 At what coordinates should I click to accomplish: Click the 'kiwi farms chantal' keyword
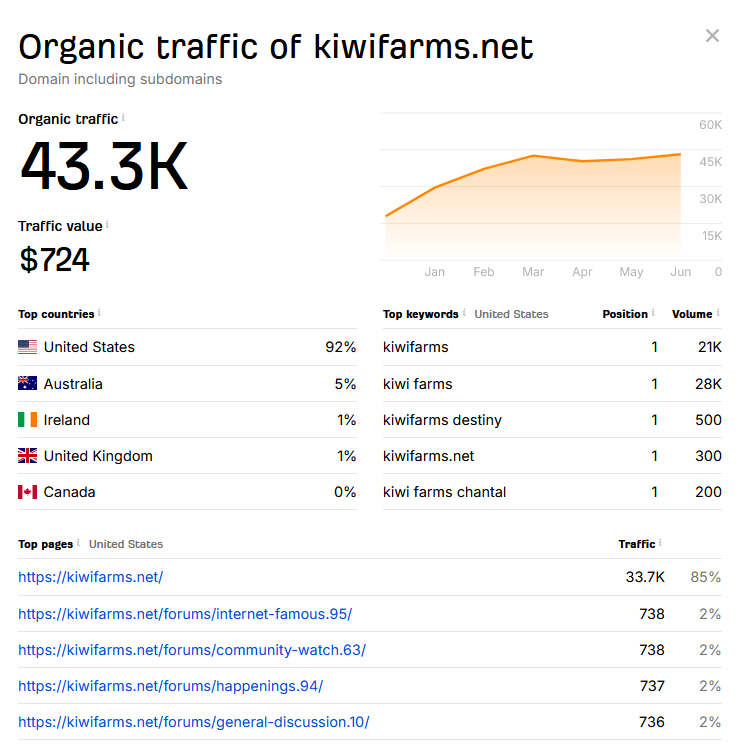point(444,492)
